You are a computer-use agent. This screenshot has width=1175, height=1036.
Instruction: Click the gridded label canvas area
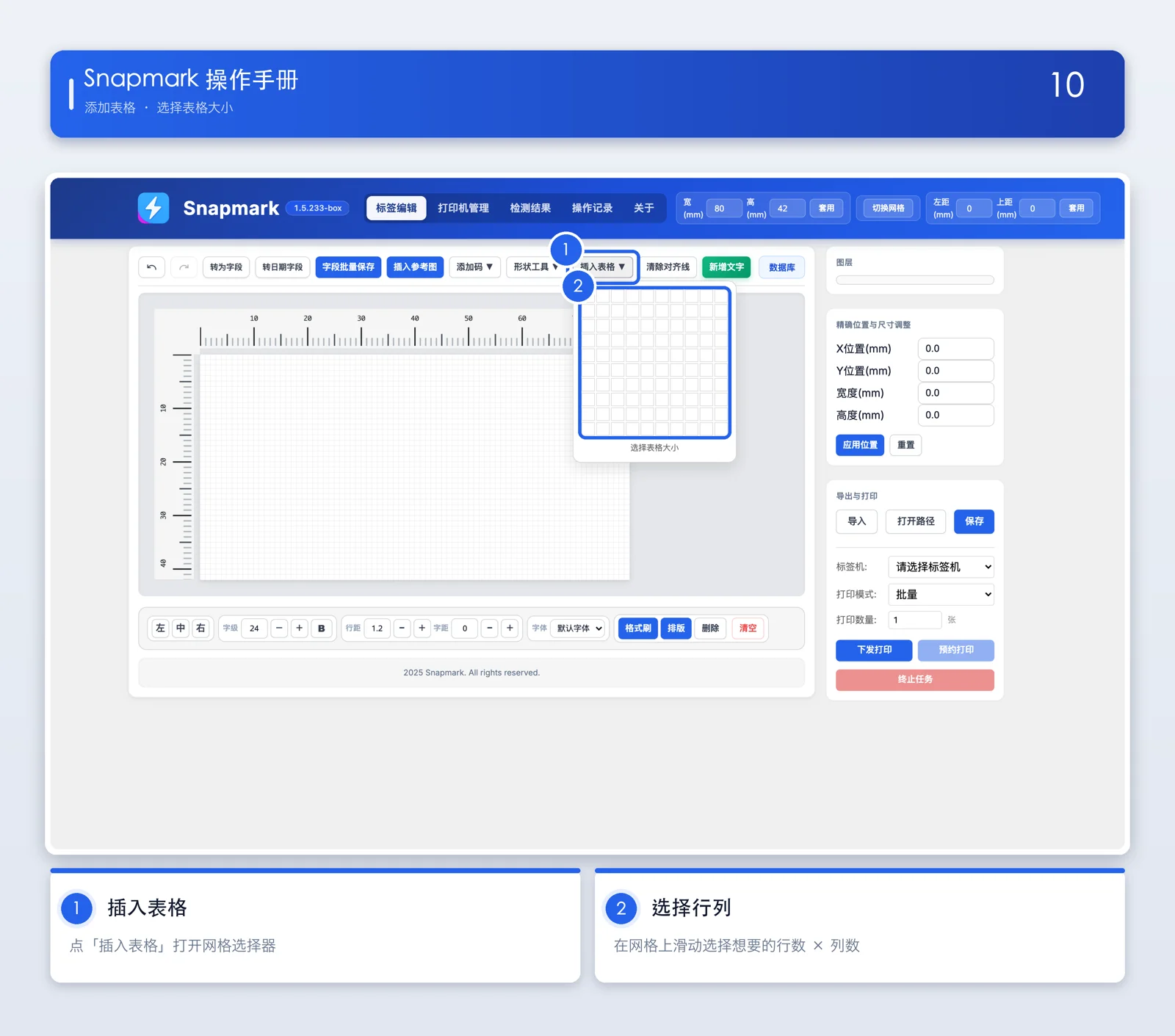pyautogui.click(x=414, y=467)
